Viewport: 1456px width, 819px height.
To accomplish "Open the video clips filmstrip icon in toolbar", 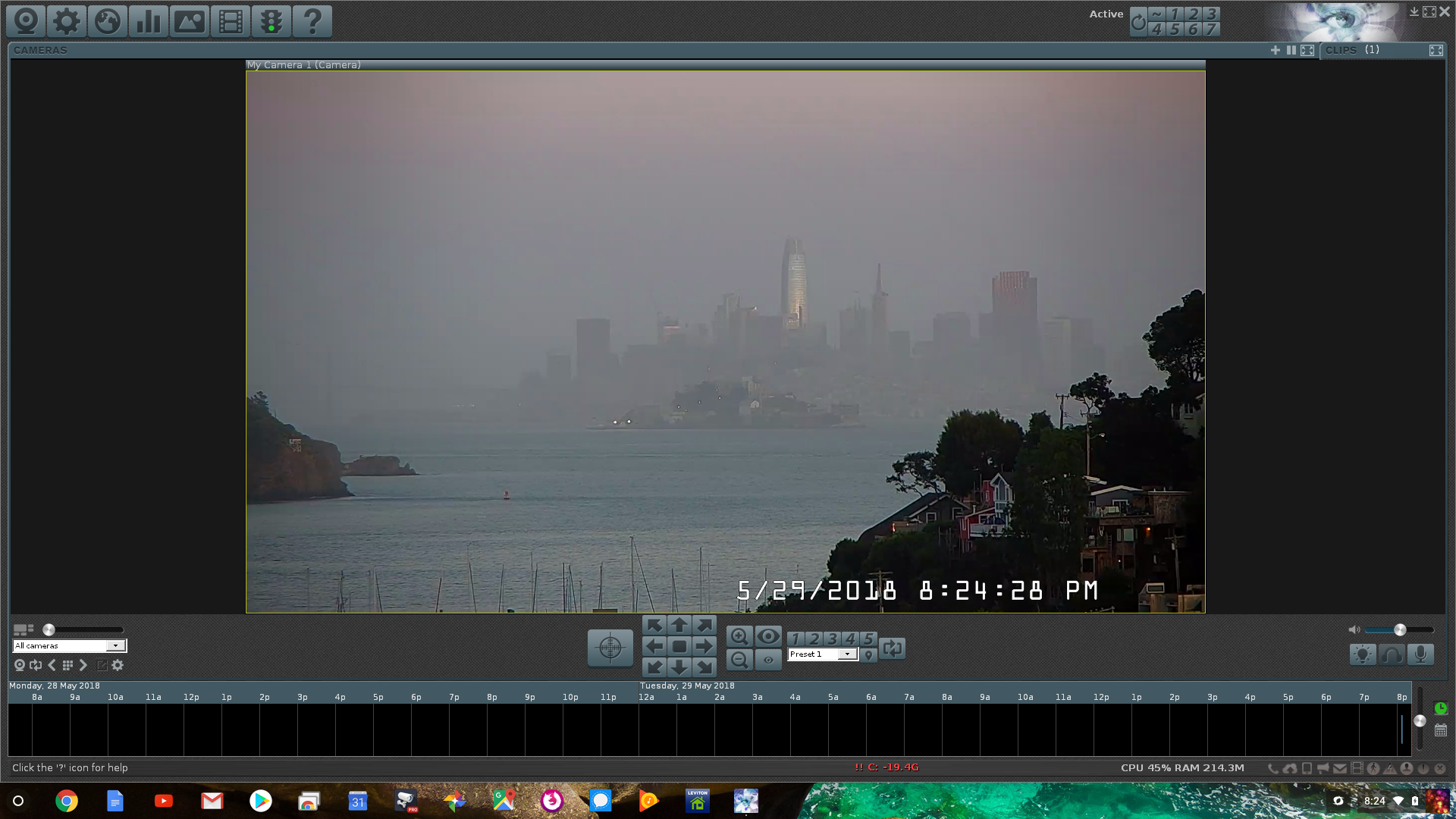I will coord(231,21).
